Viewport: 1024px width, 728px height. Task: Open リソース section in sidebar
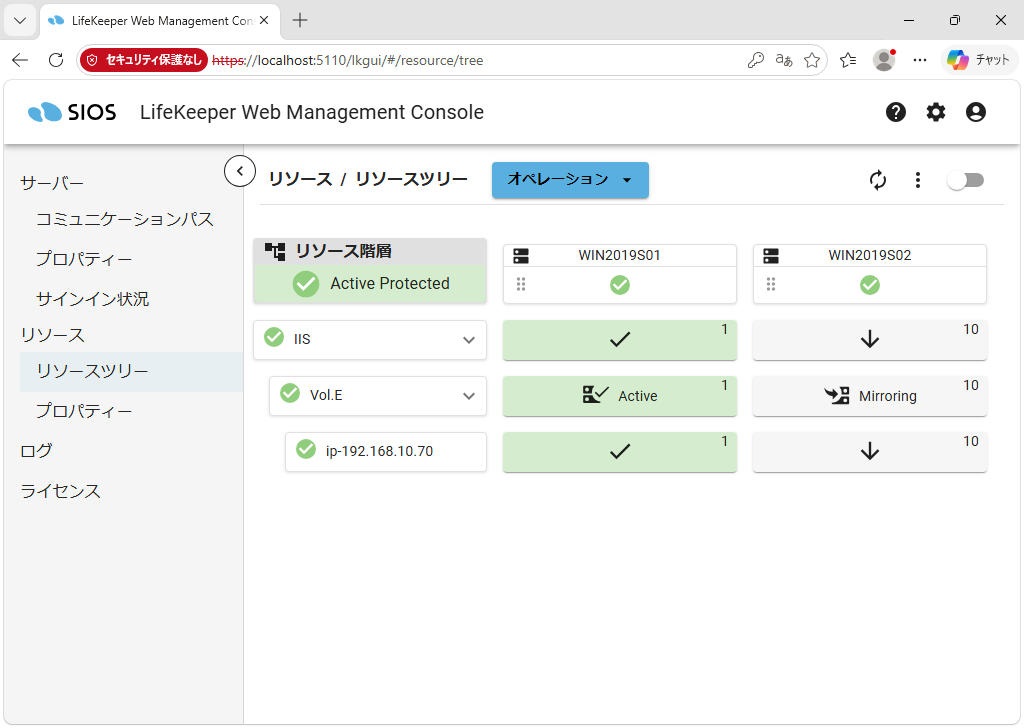point(53,336)
